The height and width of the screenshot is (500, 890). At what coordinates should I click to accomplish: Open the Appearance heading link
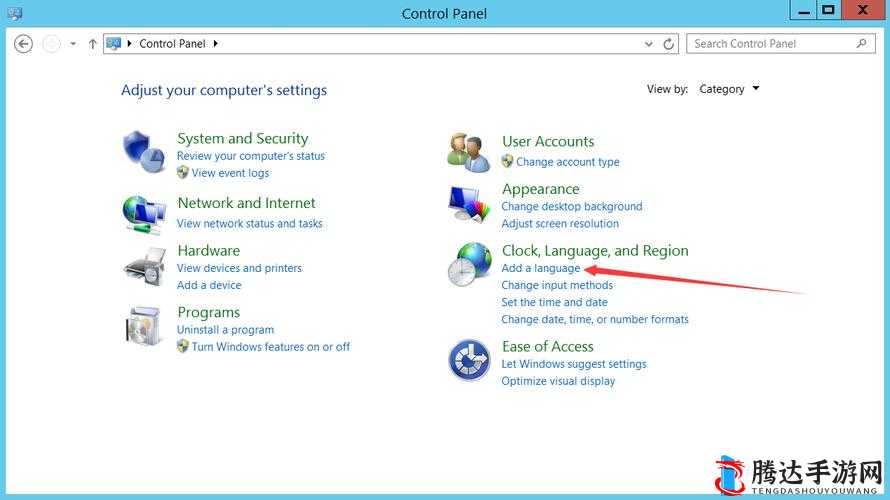click(541, 189)
